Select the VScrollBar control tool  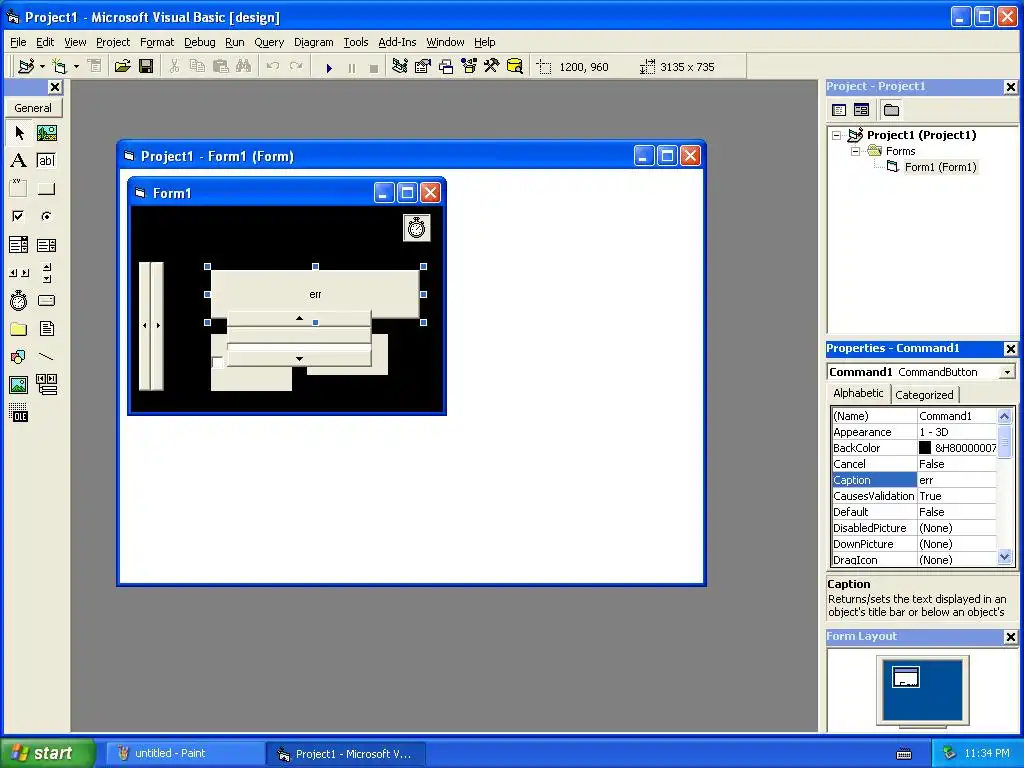[46, 273]
